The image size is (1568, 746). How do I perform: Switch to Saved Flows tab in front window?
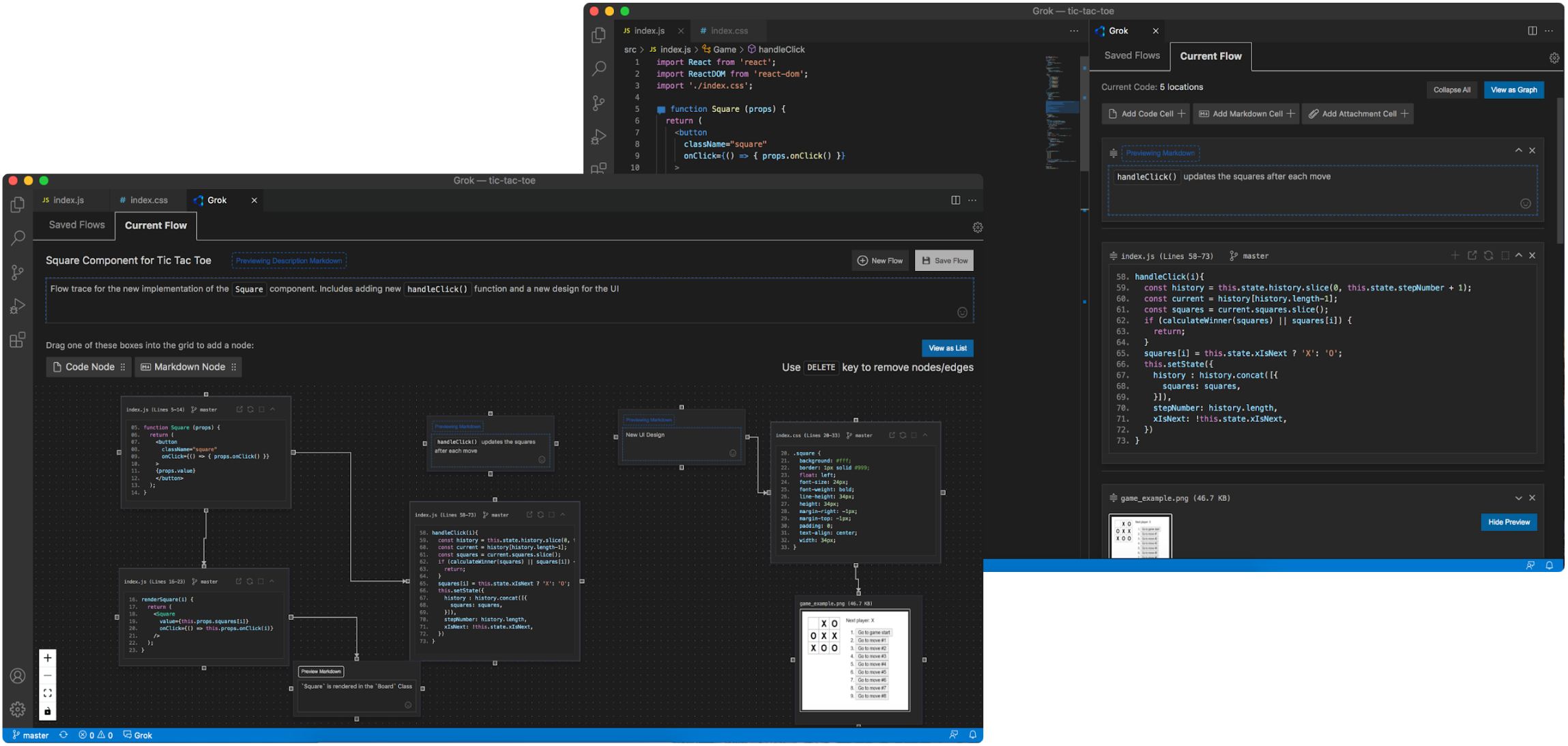pos(76,225)
